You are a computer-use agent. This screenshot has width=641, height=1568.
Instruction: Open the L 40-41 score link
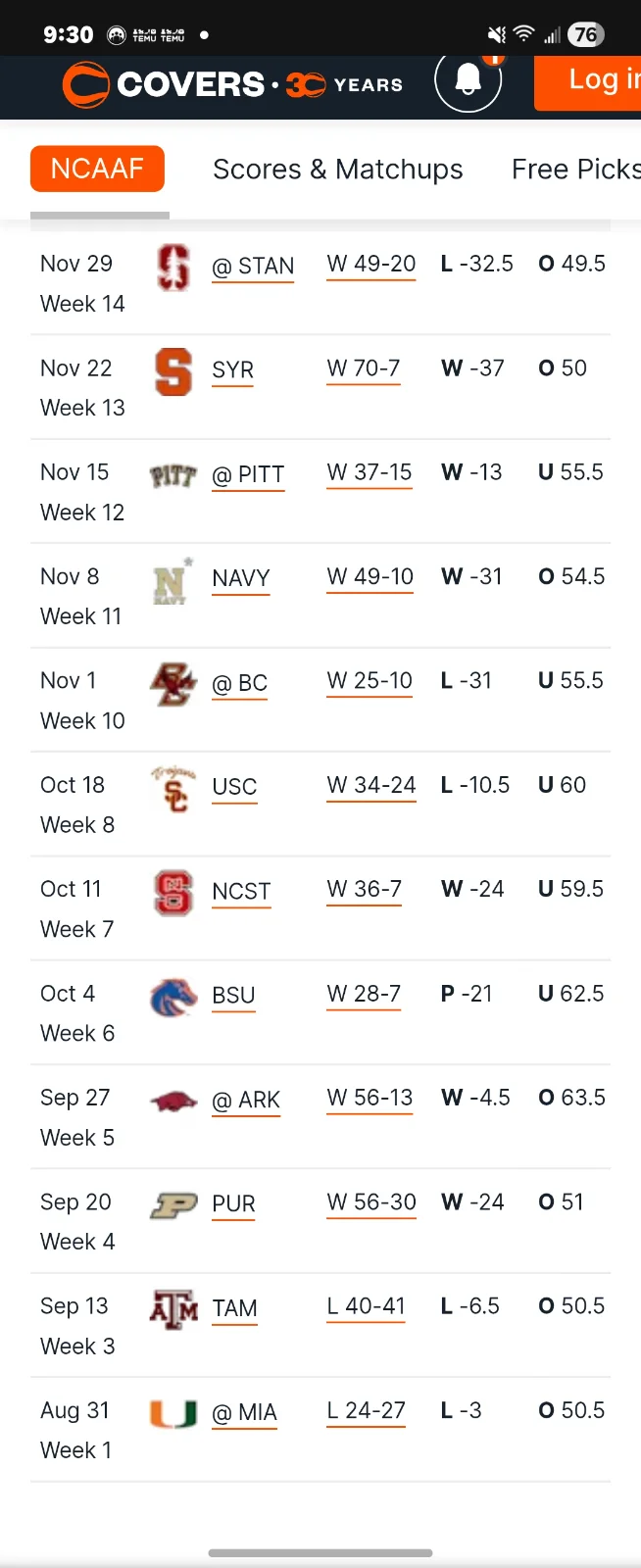tap(366, 1306)
